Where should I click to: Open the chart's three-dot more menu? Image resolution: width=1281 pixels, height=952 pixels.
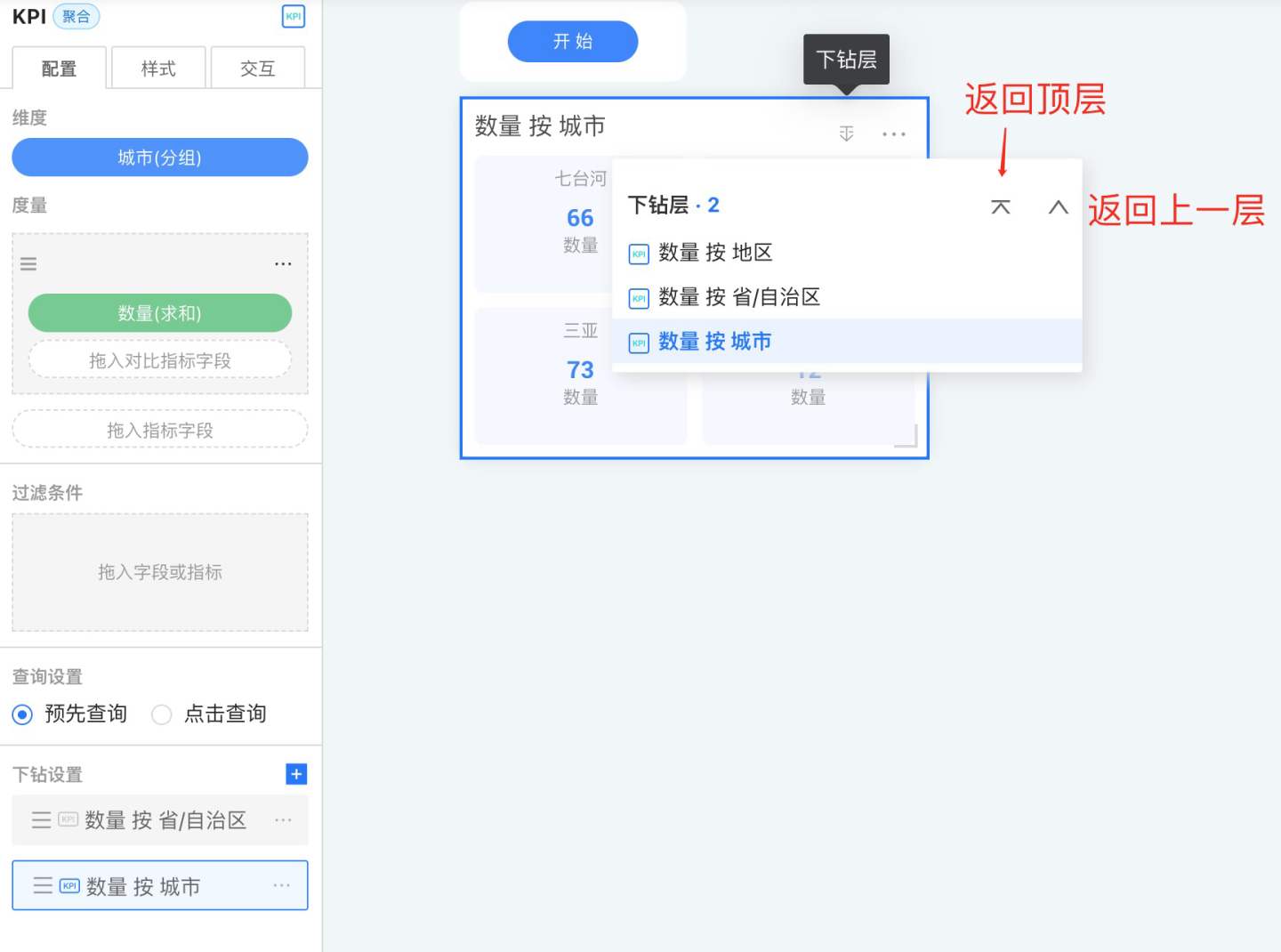tap(893, 133)
